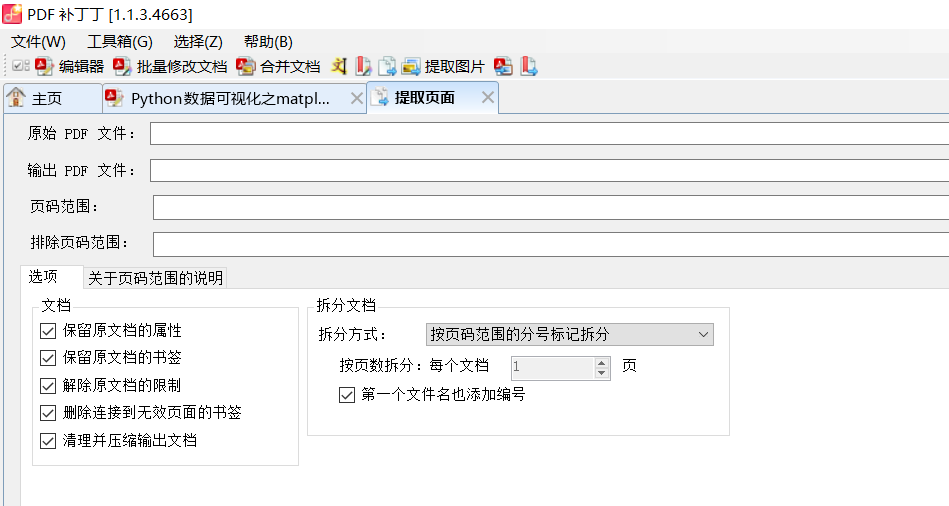The height and width of the screenshot is (506, 949).
Task: Click the last toolbar icon with blue arrow
Action: [x=528, y=66]
